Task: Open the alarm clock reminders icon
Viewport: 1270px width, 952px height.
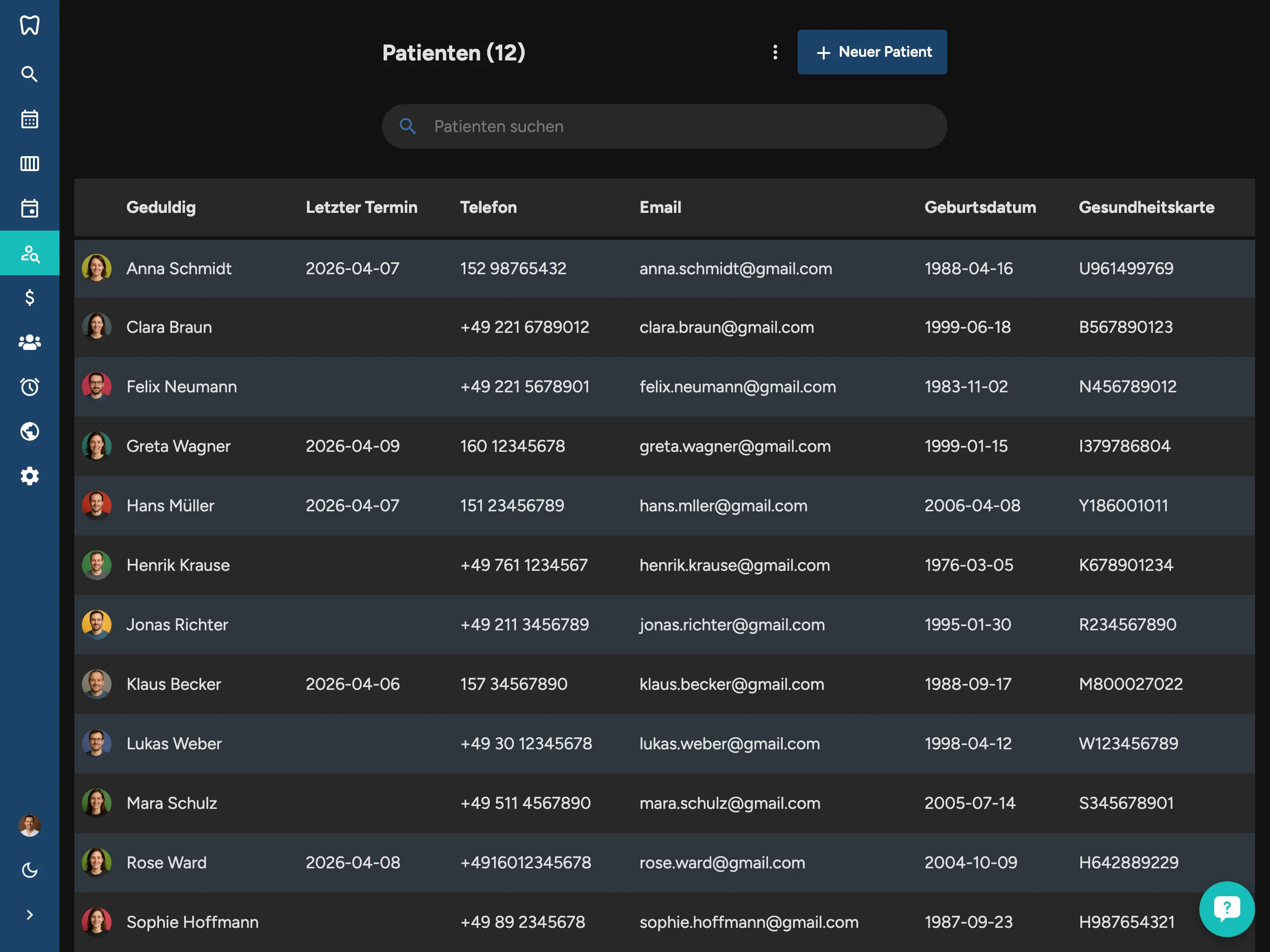Action: point(29,386)
